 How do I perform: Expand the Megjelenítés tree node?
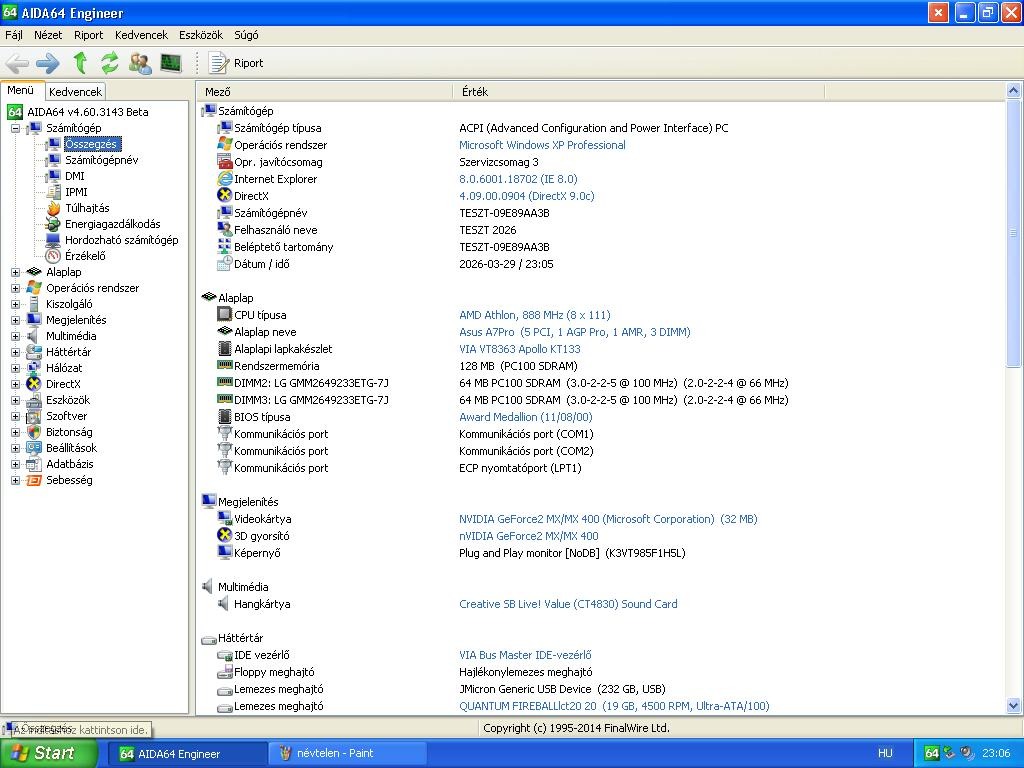[16, 320]
